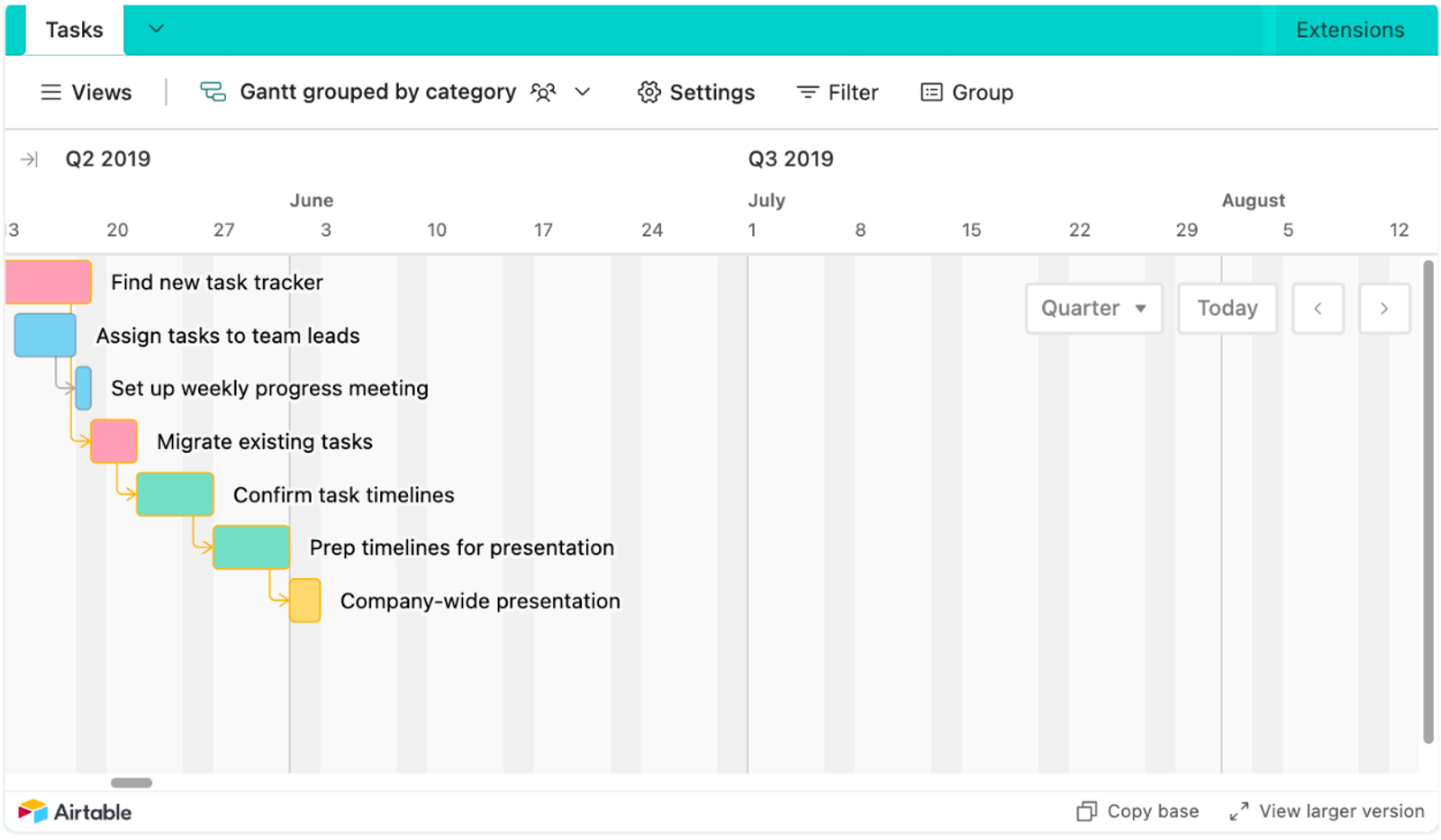Open the Tasks table tab
1441x840 pixels.
click(74, 30)
